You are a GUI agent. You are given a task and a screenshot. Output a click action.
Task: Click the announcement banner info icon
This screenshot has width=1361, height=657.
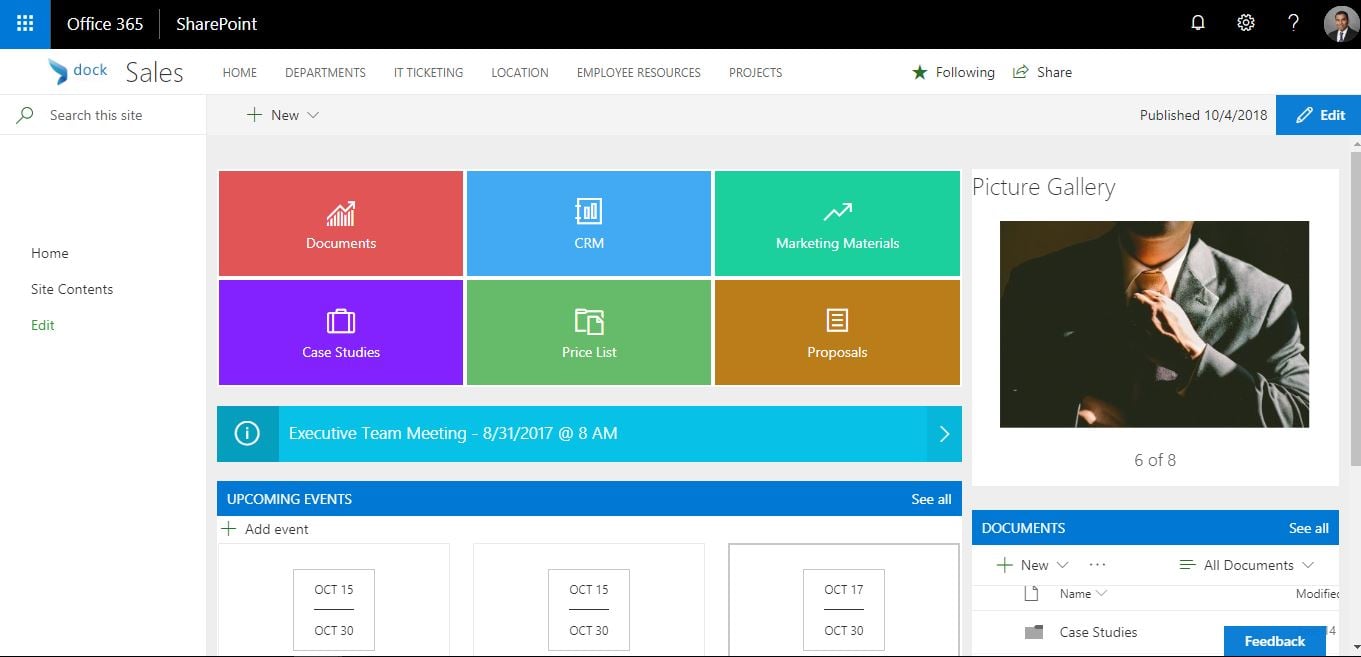tap(247, 433)
